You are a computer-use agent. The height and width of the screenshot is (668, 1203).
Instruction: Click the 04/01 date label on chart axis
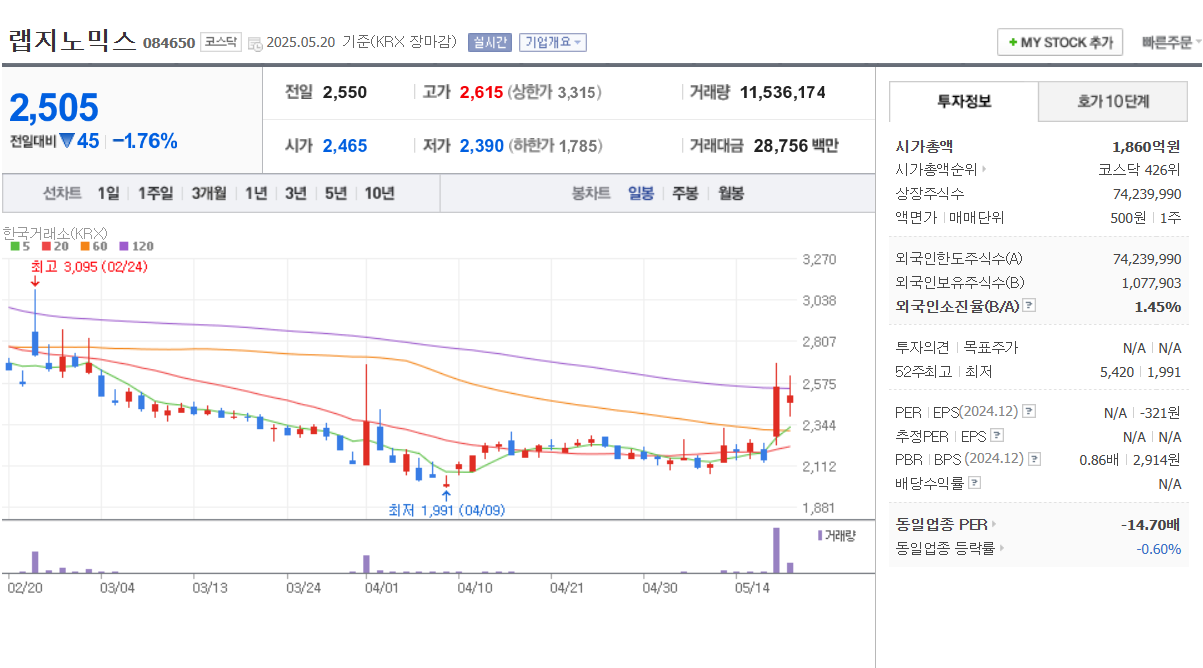point(381,588)
